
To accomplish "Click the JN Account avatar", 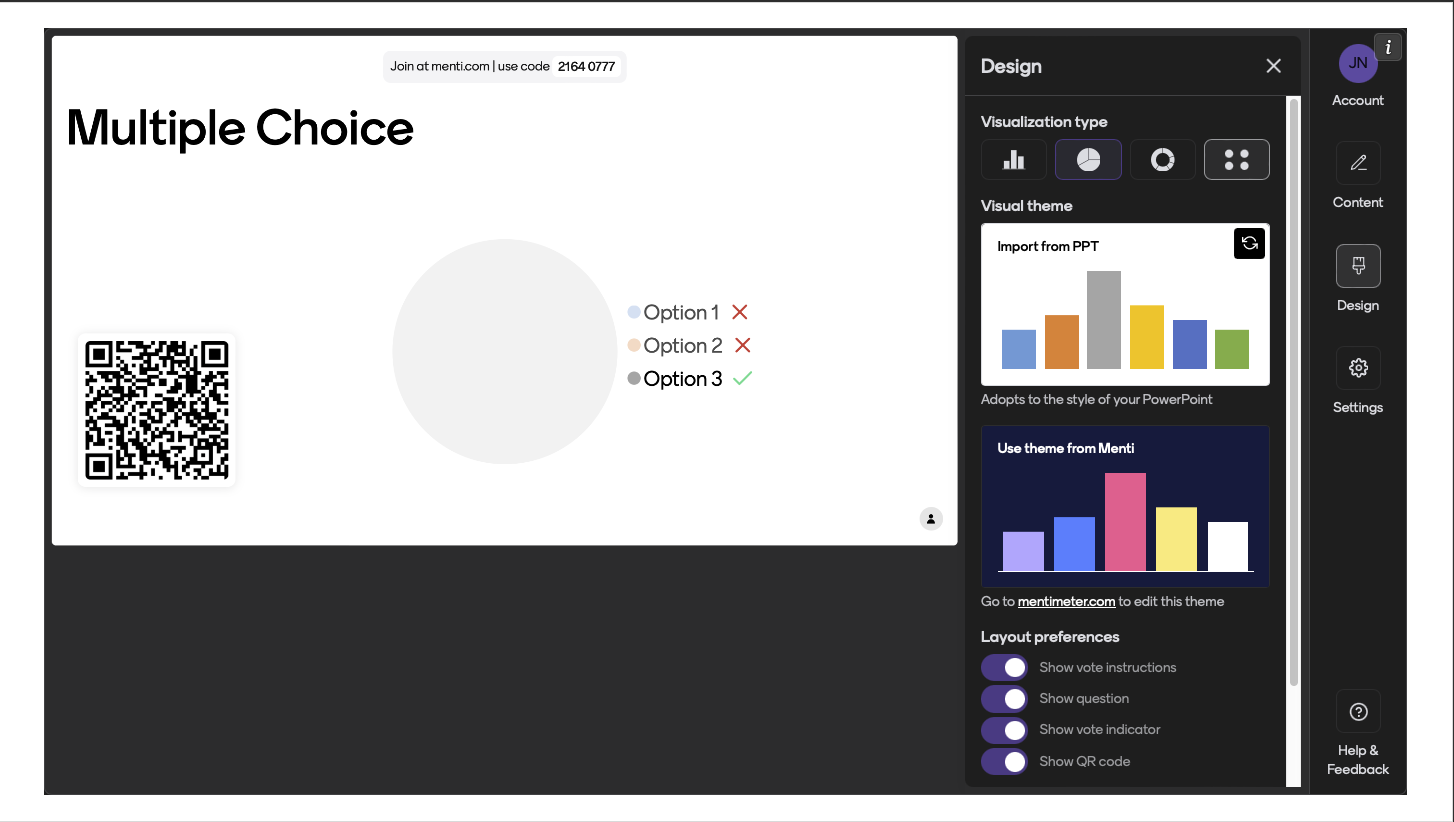I will click(1358, 63).
